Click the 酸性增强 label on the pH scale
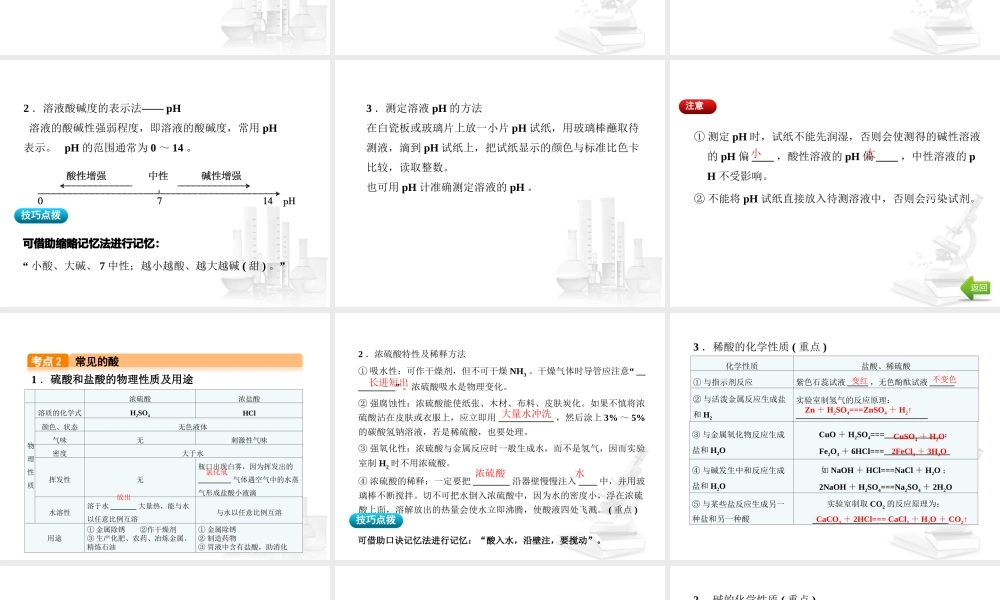The height and width of the screenshot is (600, 1000). (x=86, y=175)
